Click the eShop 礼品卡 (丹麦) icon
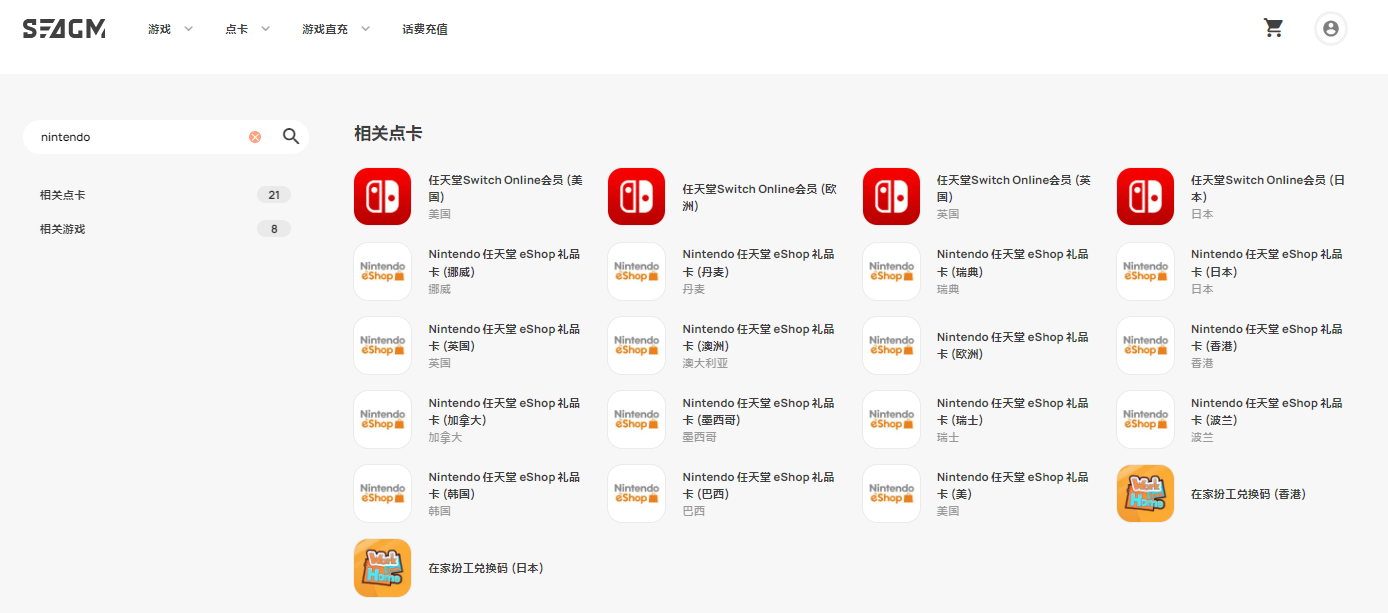Screen dimensions: 1388x613 (x=636, y=271)
